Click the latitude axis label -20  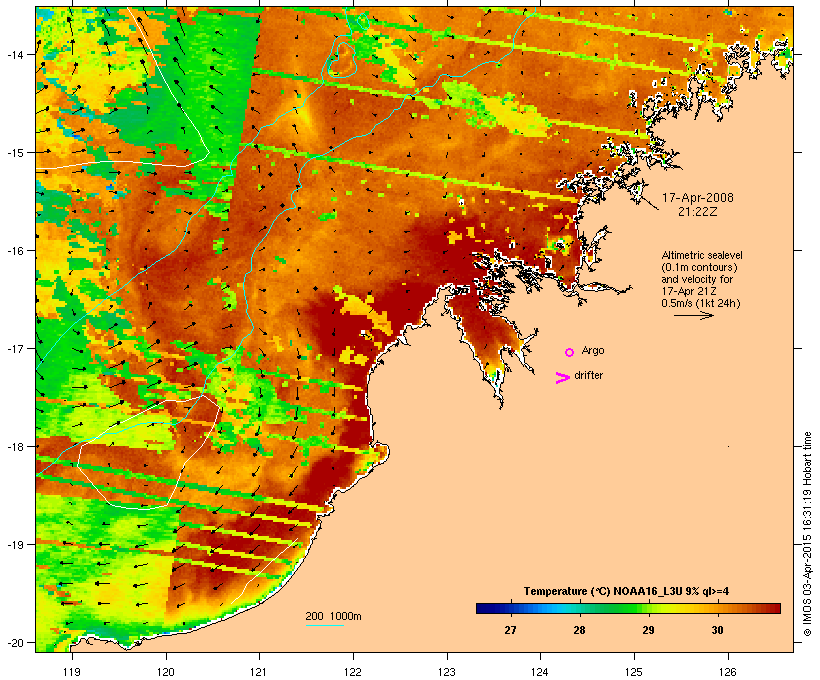pyautogui.click(x=15, y=643)
